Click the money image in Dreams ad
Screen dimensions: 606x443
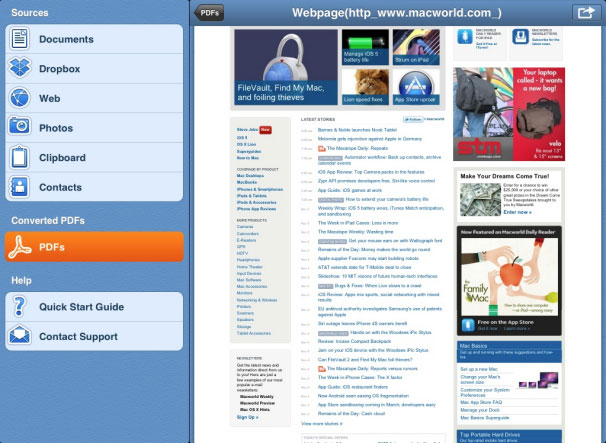(480, 199)
